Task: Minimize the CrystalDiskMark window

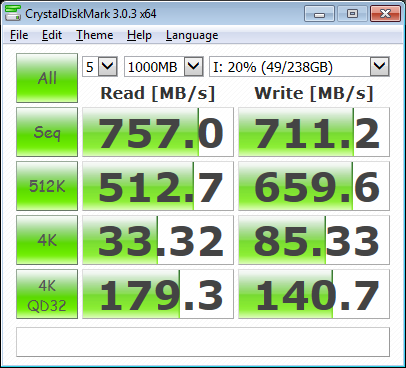Action: tap(319, 14)
